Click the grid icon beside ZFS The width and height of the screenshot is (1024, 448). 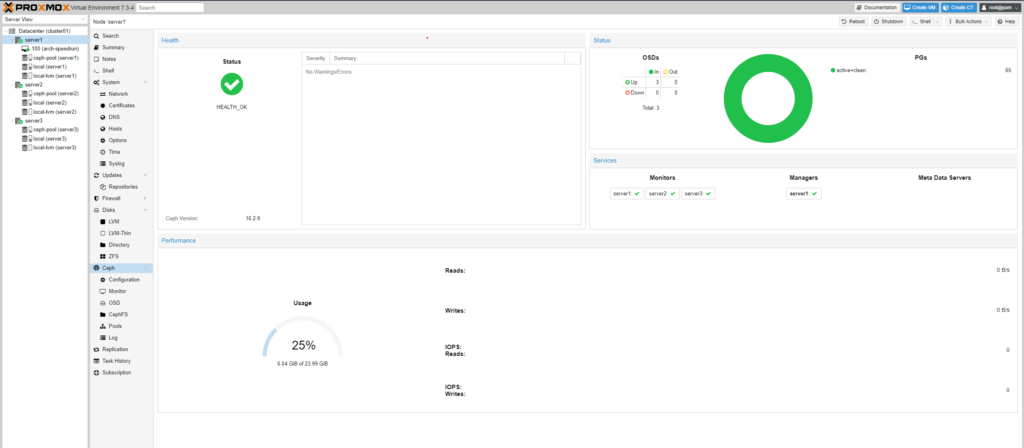click(103, 257)
